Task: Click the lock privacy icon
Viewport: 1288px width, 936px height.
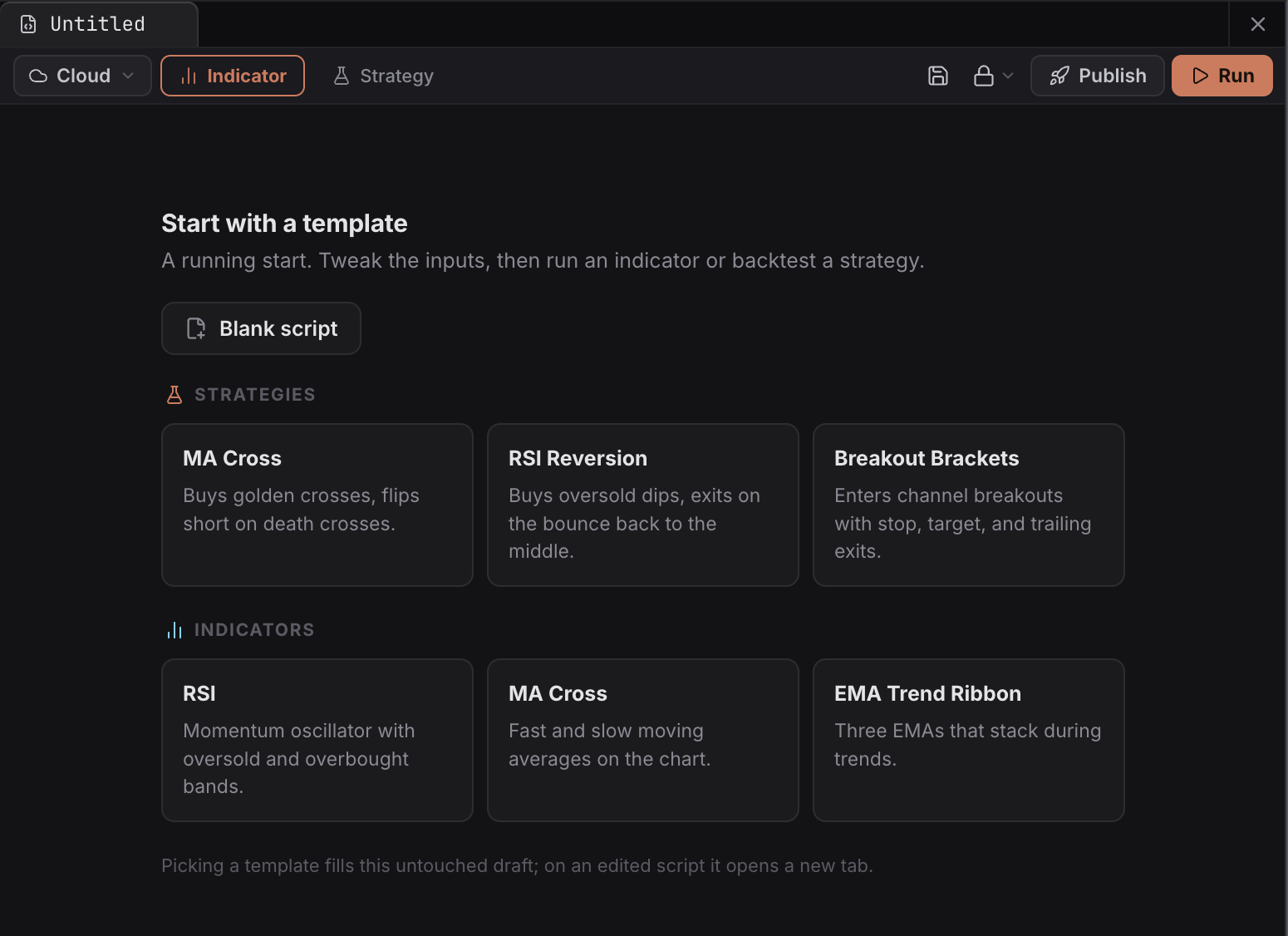Action: tap(984, 76)
